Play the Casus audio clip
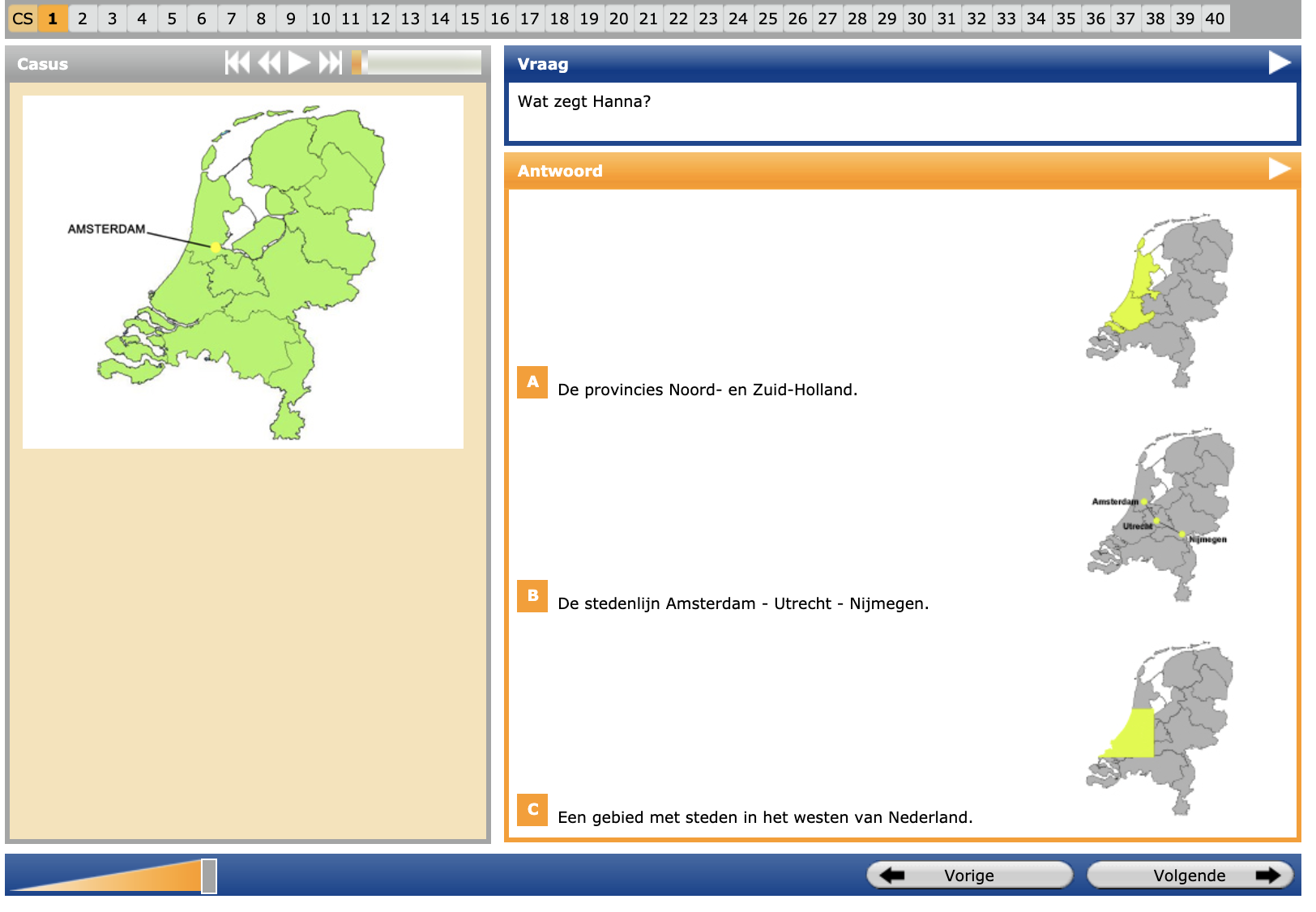Image resolution: width=1316 pixels, height=912 pixels. tap(299, 63)
